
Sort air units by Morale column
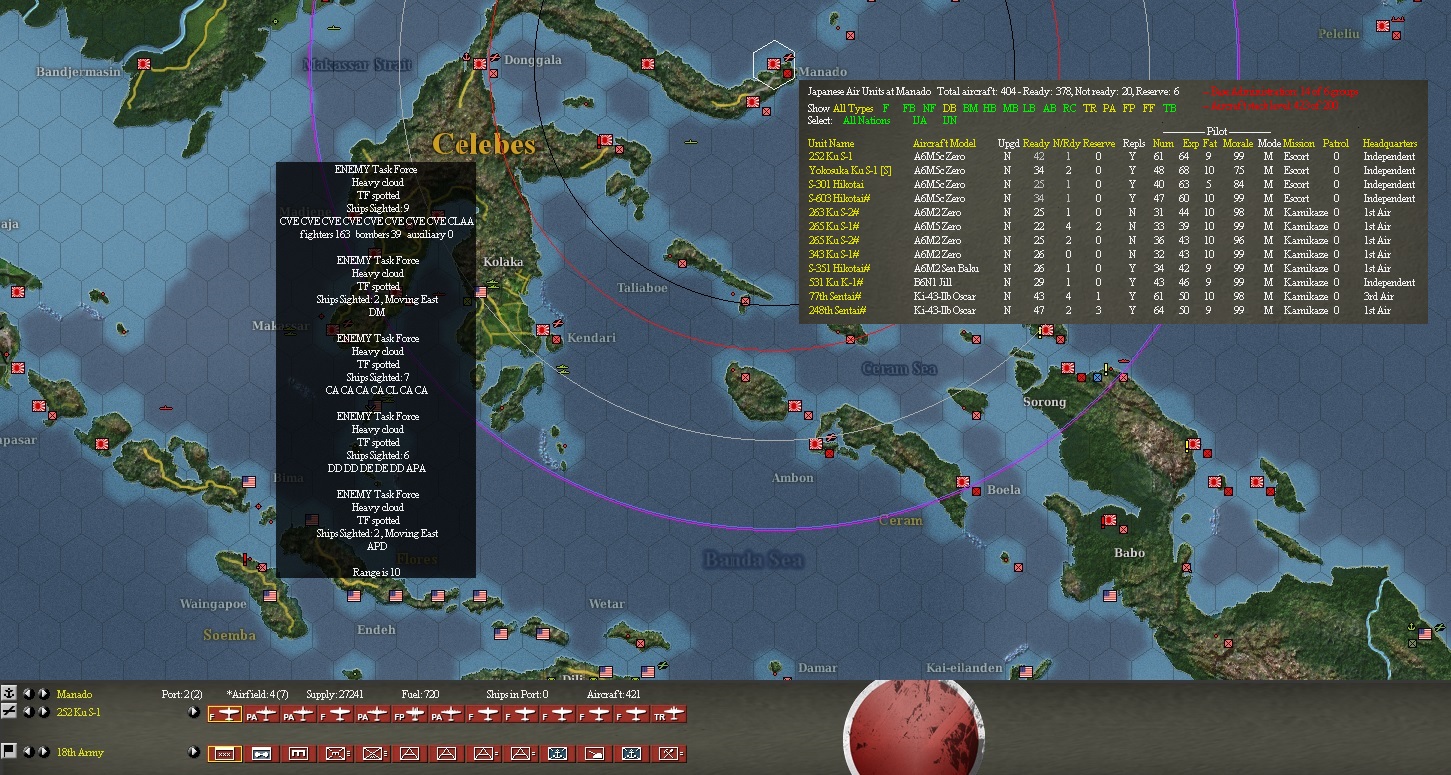(1237, 144)
